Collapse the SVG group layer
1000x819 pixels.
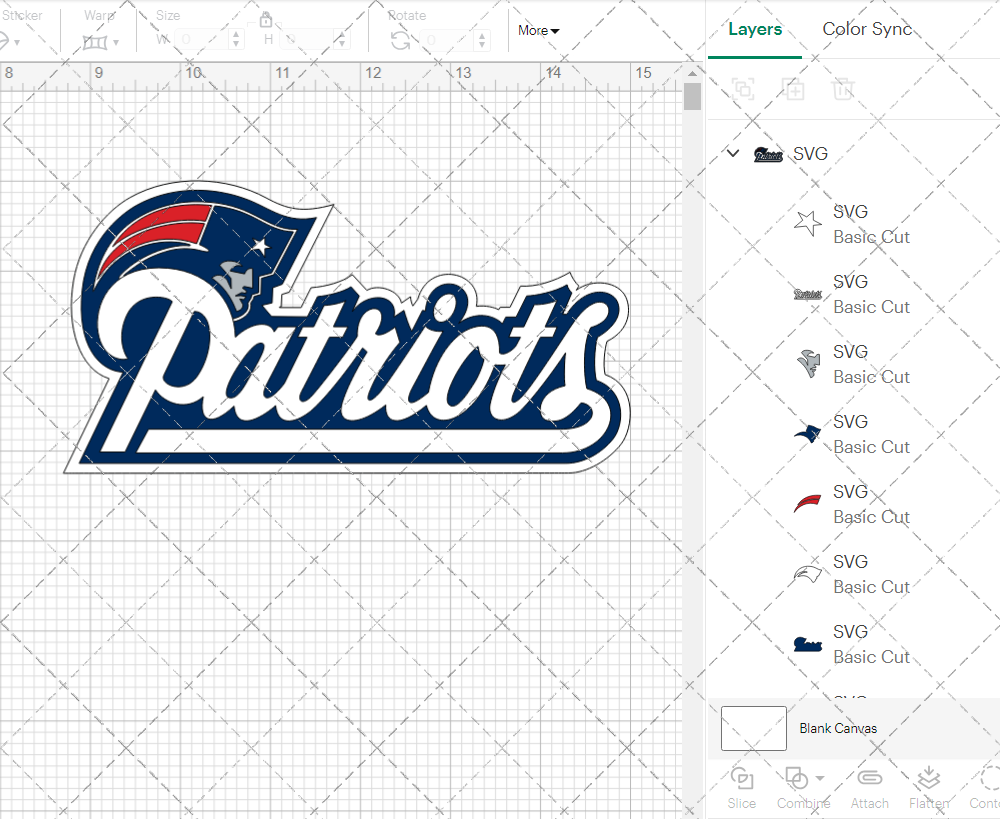(x=733, y=154)
